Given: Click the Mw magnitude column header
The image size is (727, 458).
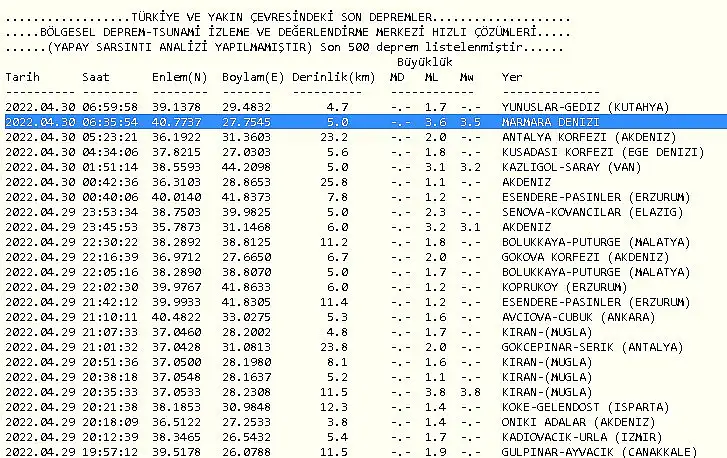Looking at the screenshot, I should tap(467, 77).
